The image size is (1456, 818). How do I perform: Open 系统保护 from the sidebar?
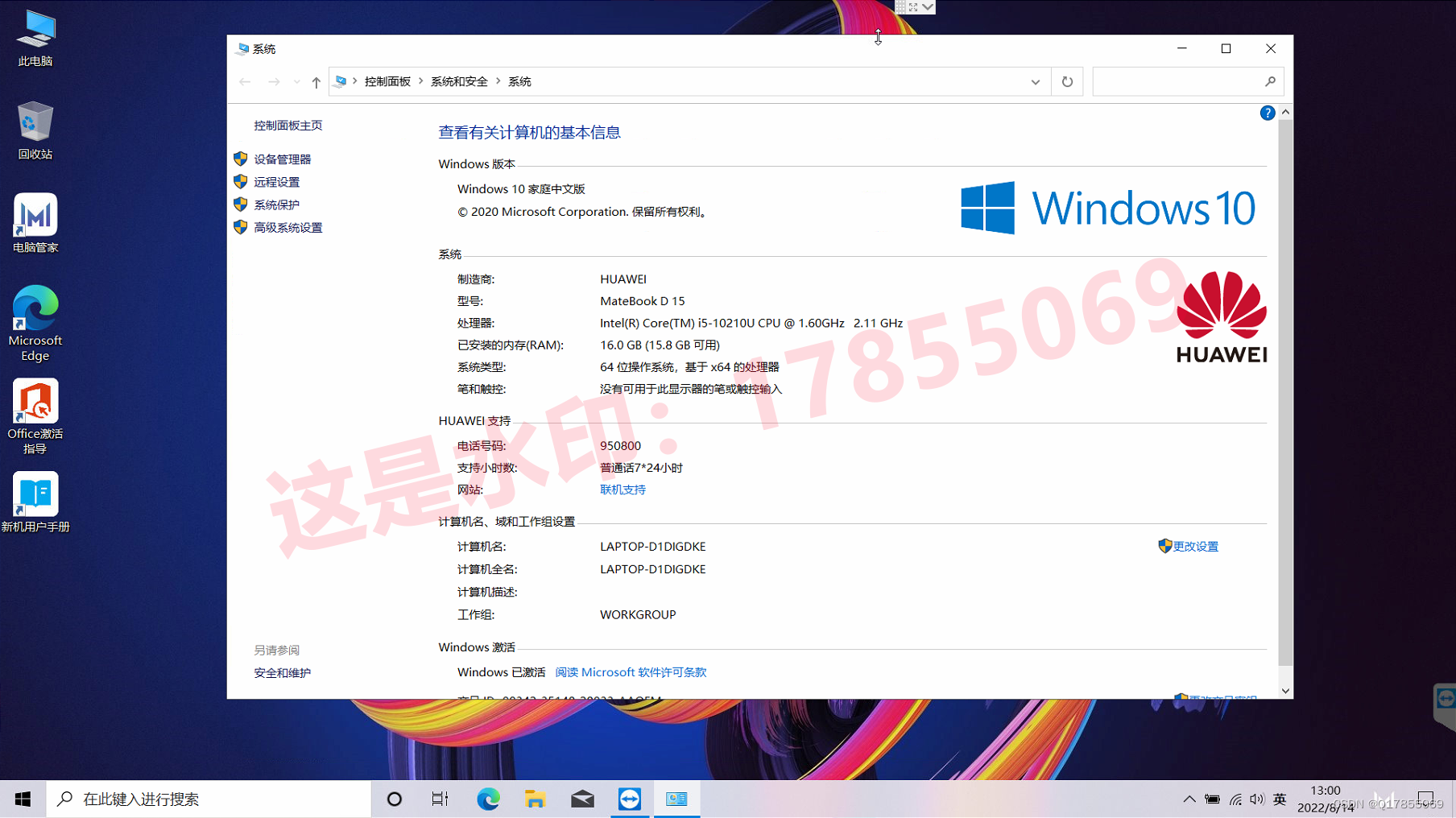click(277, 204)
